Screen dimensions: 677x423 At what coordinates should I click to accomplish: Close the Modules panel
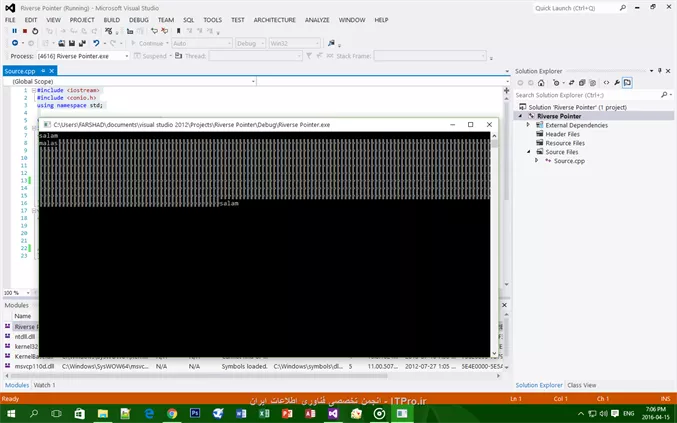[x=504, y=305]
